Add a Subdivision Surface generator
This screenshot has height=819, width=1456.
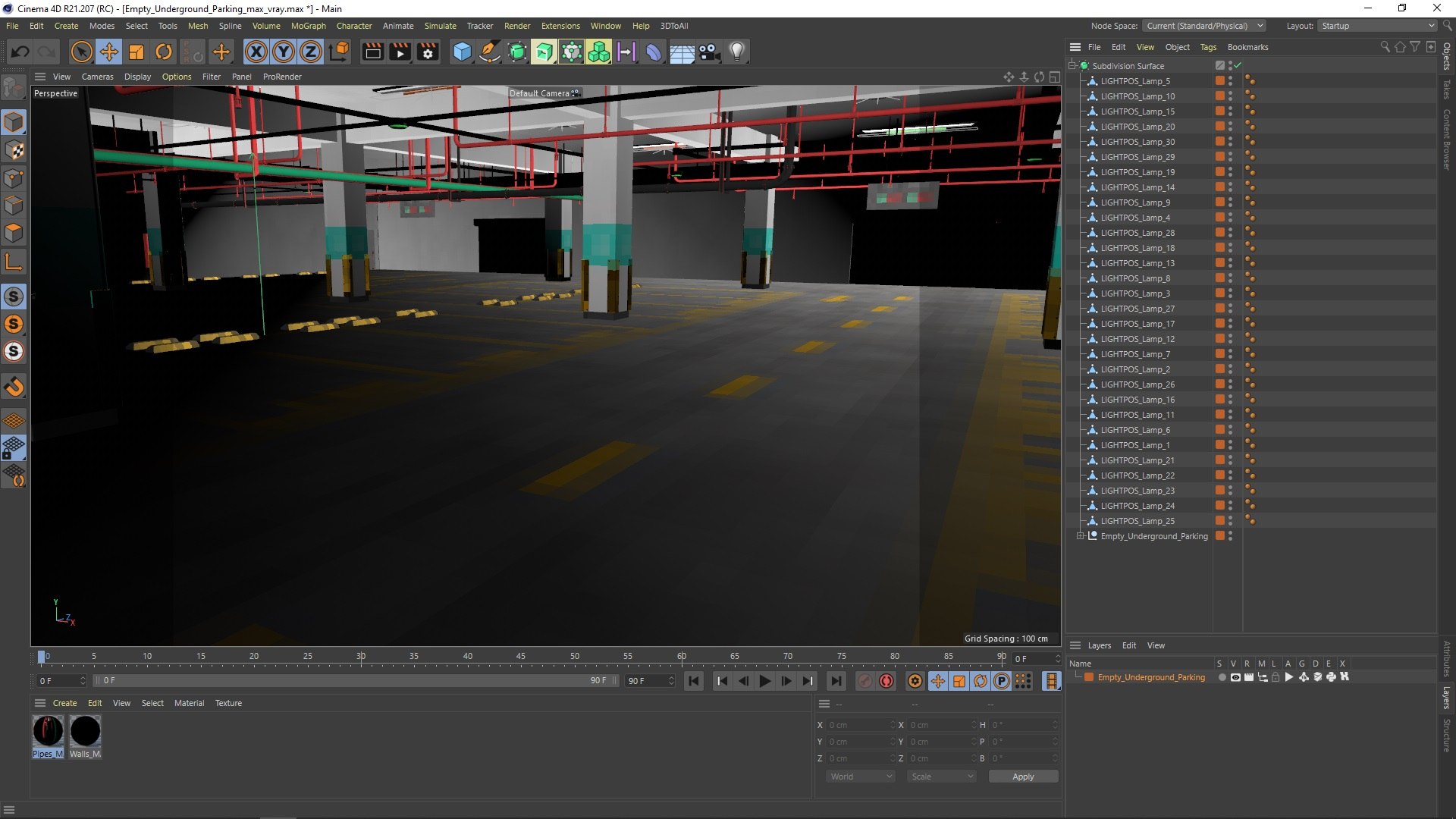517,52
